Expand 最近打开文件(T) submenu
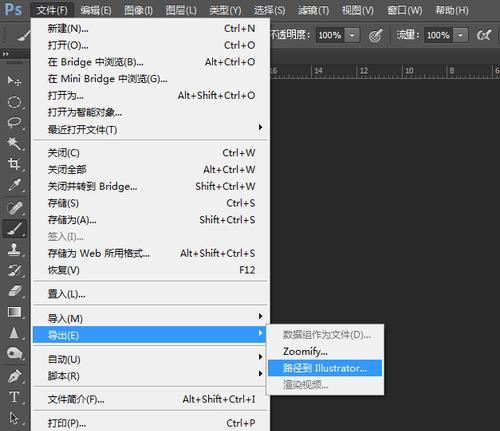500x431 pixels. (x=150, y=129)
